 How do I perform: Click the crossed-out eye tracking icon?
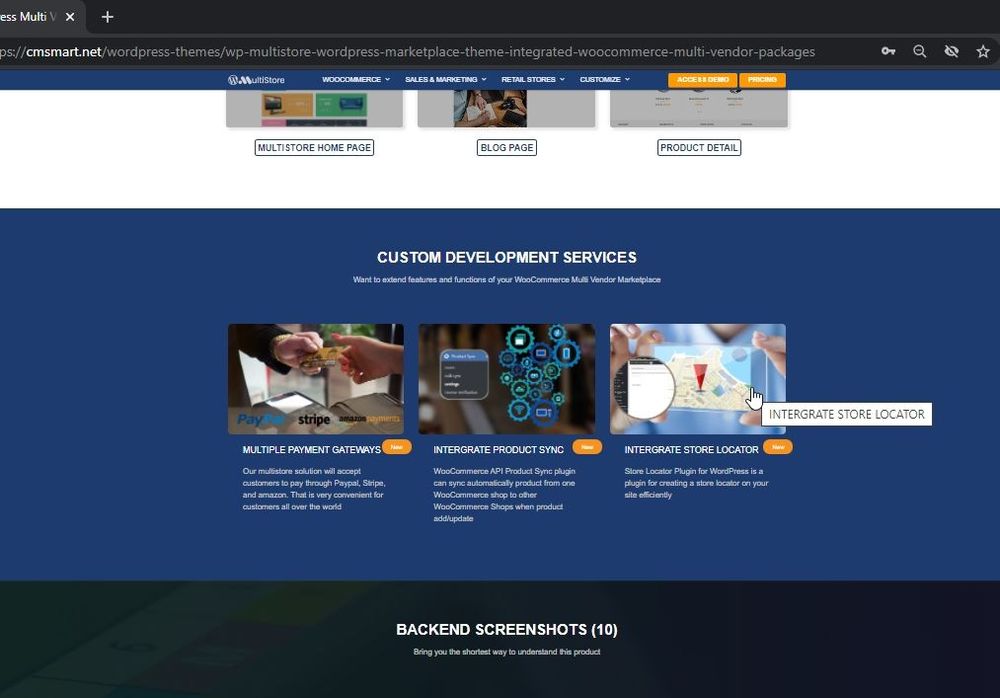tap(951, 51)
